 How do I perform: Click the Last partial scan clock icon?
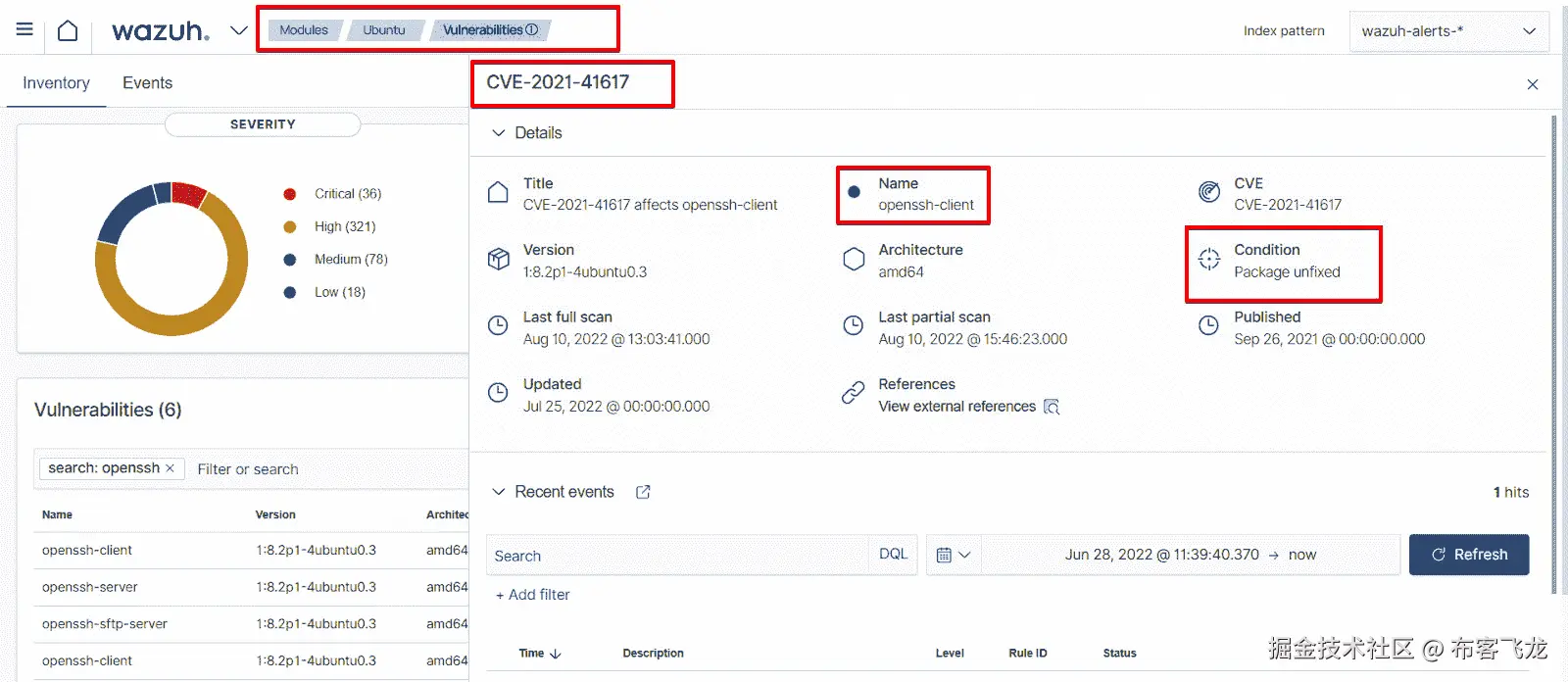pyautogui.click(x=854, y=325)
